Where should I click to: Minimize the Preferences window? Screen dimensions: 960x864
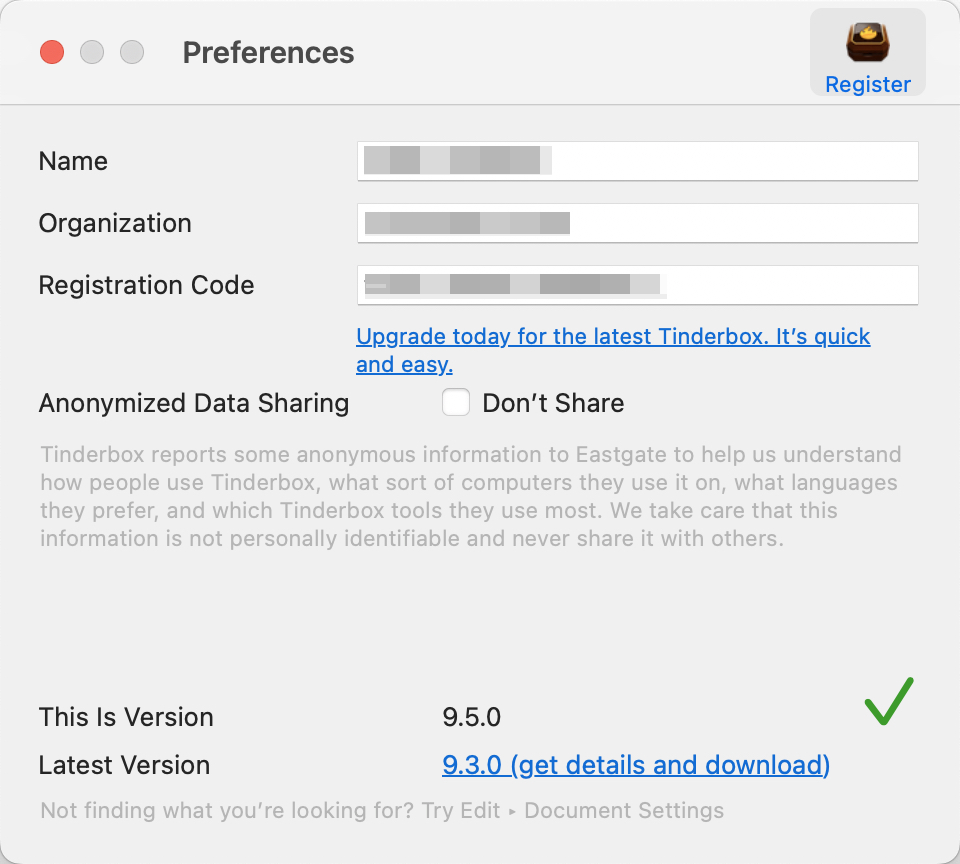pos(92,52)
